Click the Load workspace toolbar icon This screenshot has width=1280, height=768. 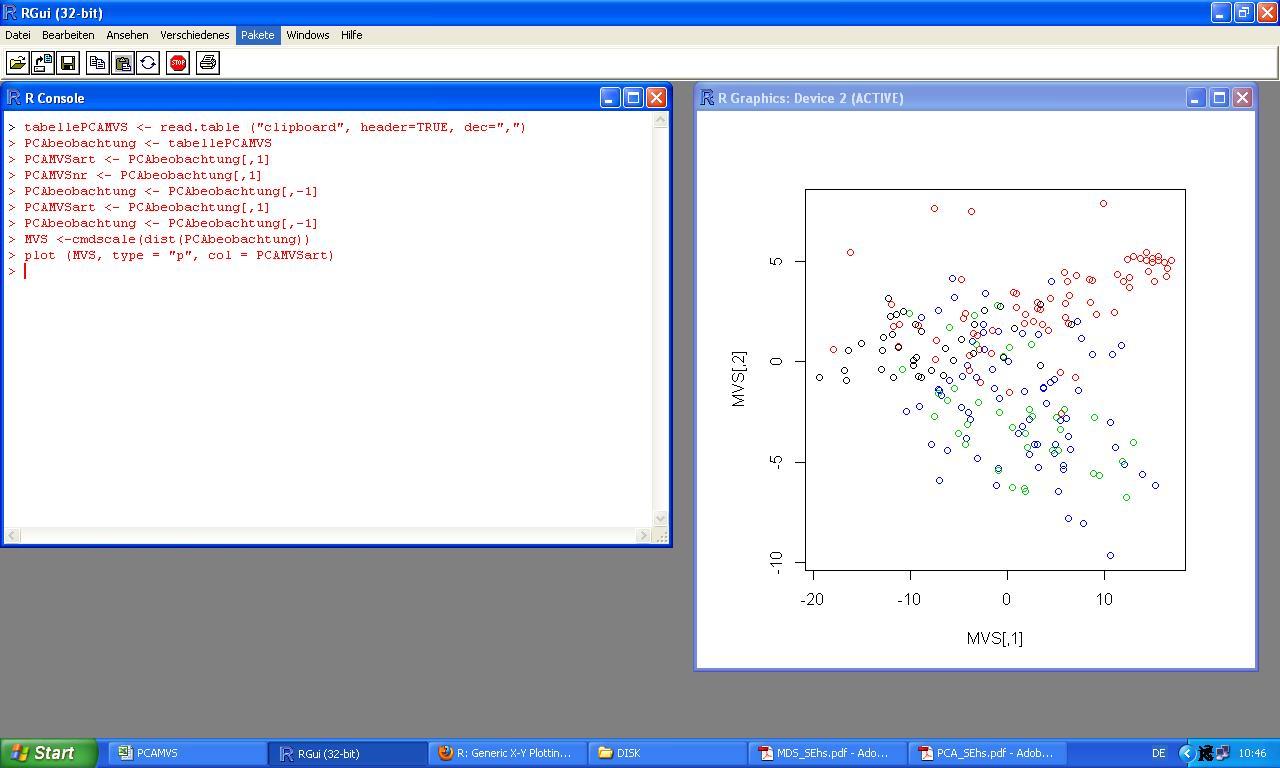tap(43, 63)
